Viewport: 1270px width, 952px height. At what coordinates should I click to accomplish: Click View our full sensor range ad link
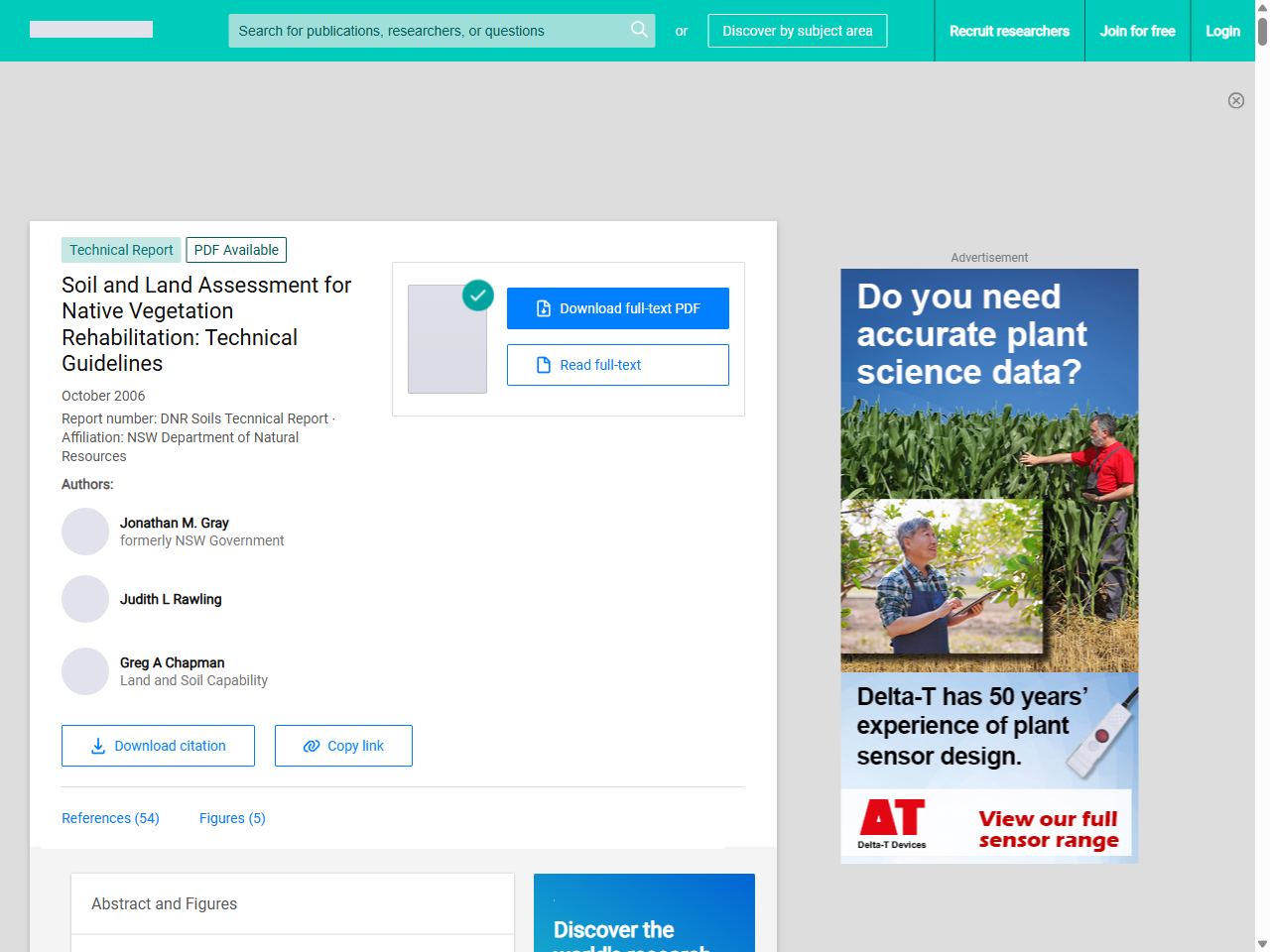click(1049, 829)
